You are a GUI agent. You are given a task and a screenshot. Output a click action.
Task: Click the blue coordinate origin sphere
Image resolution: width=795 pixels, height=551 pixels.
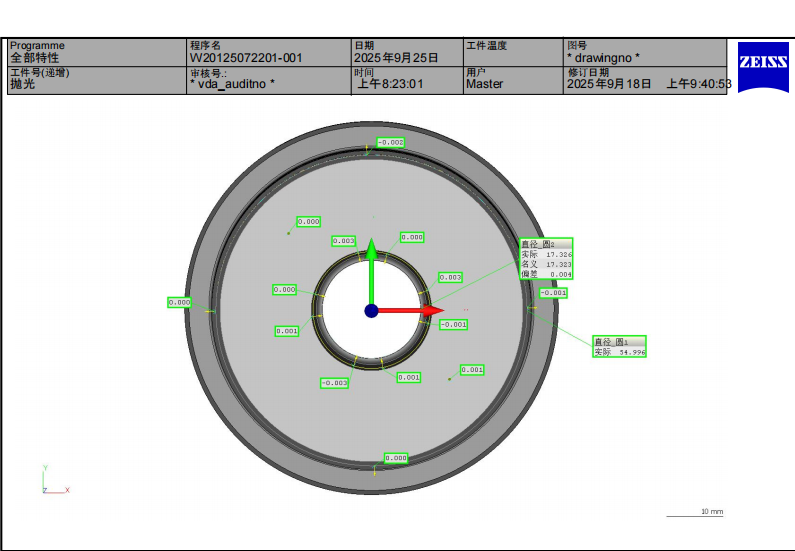(371, 311)
